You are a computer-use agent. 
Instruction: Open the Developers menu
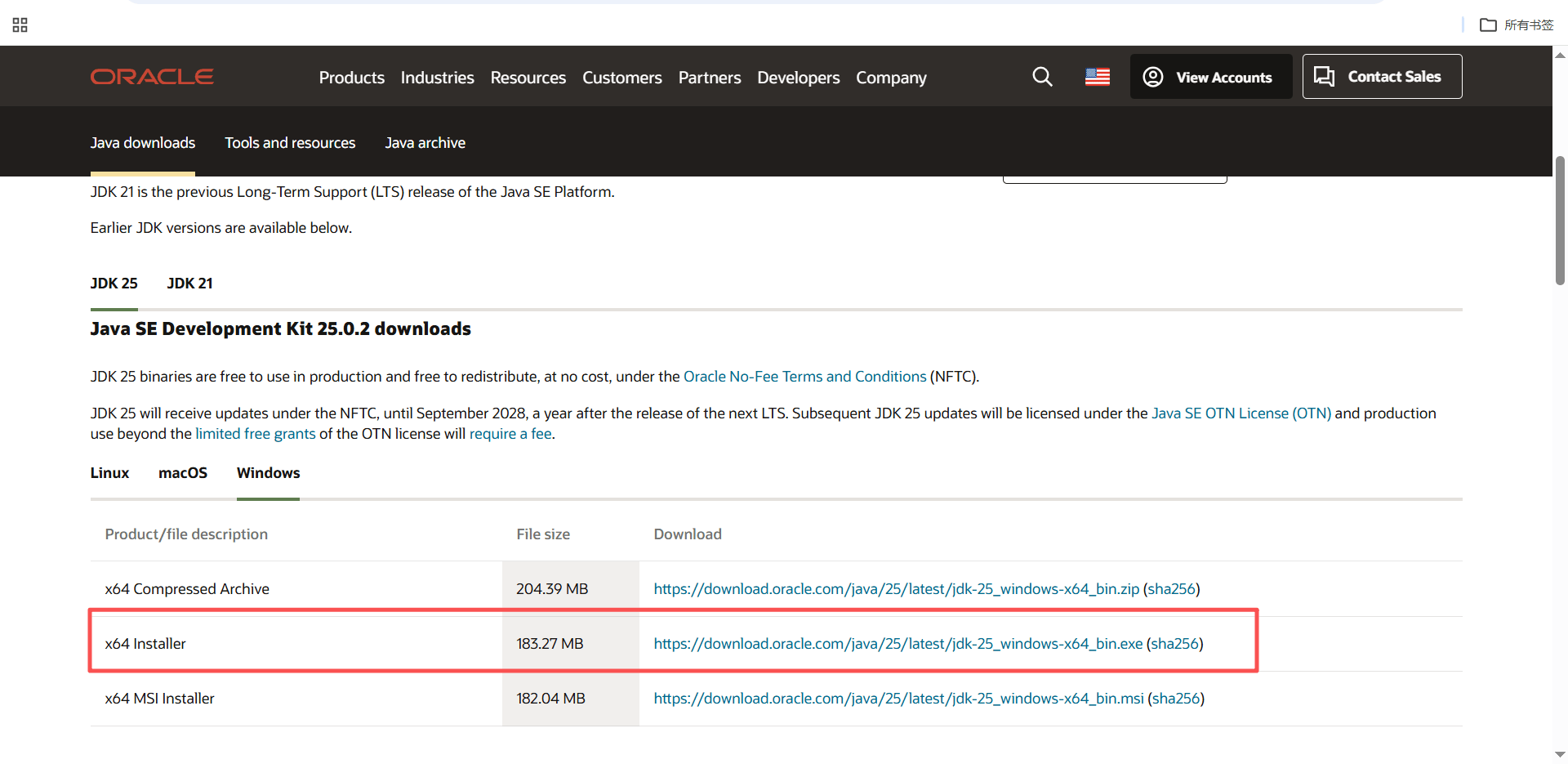pos(799,78)
